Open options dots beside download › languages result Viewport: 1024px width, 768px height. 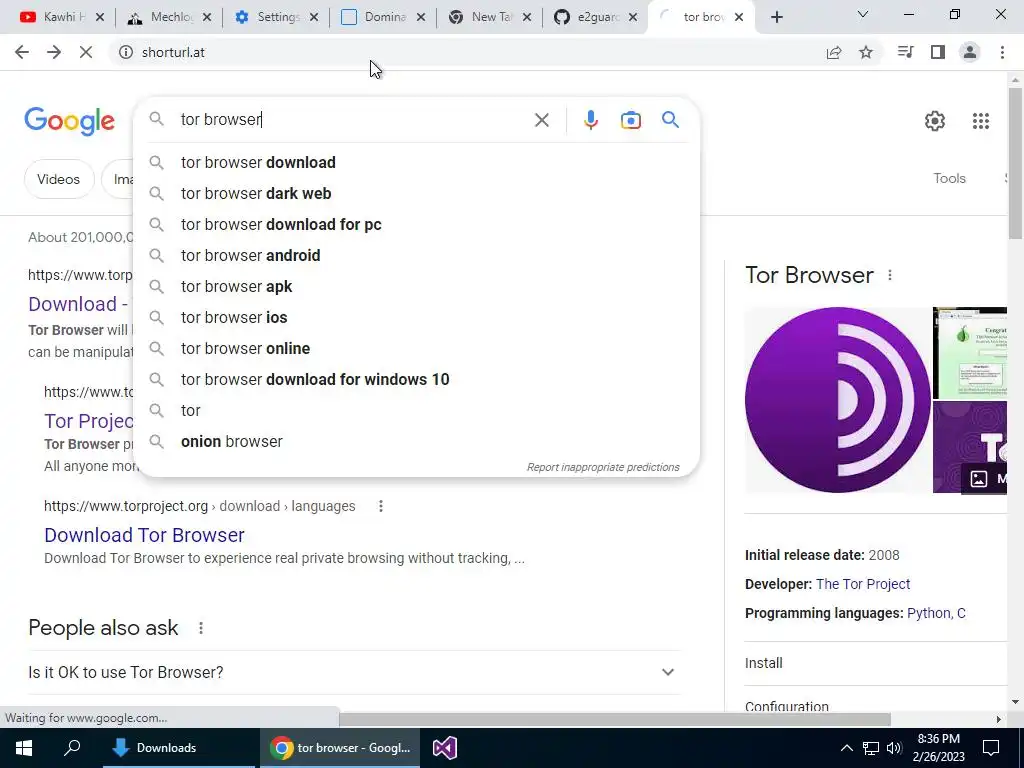(381, 506)
